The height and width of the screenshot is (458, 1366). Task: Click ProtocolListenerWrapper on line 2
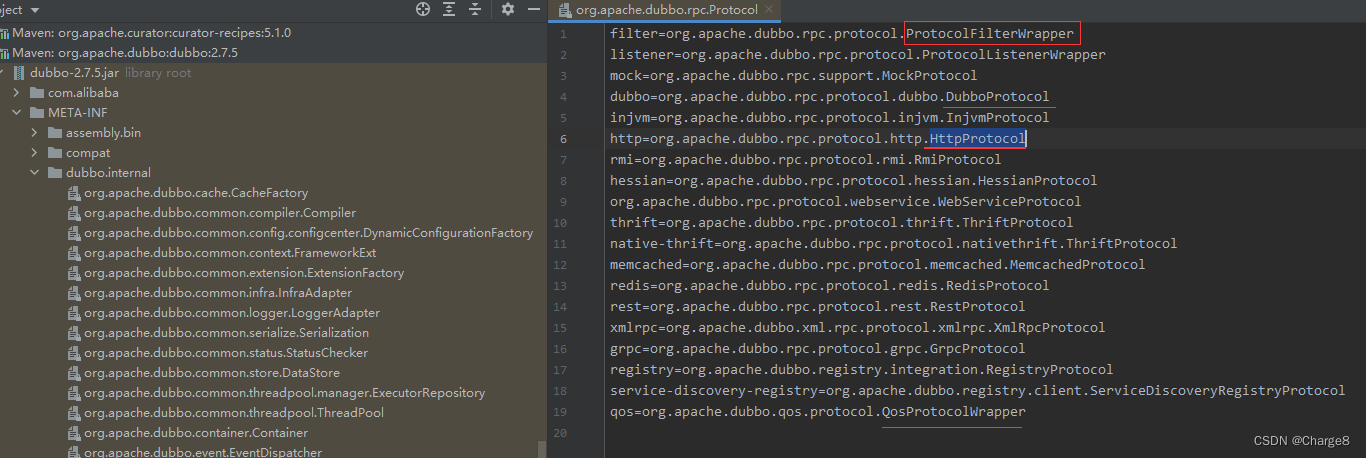[x=1014, y=54]
